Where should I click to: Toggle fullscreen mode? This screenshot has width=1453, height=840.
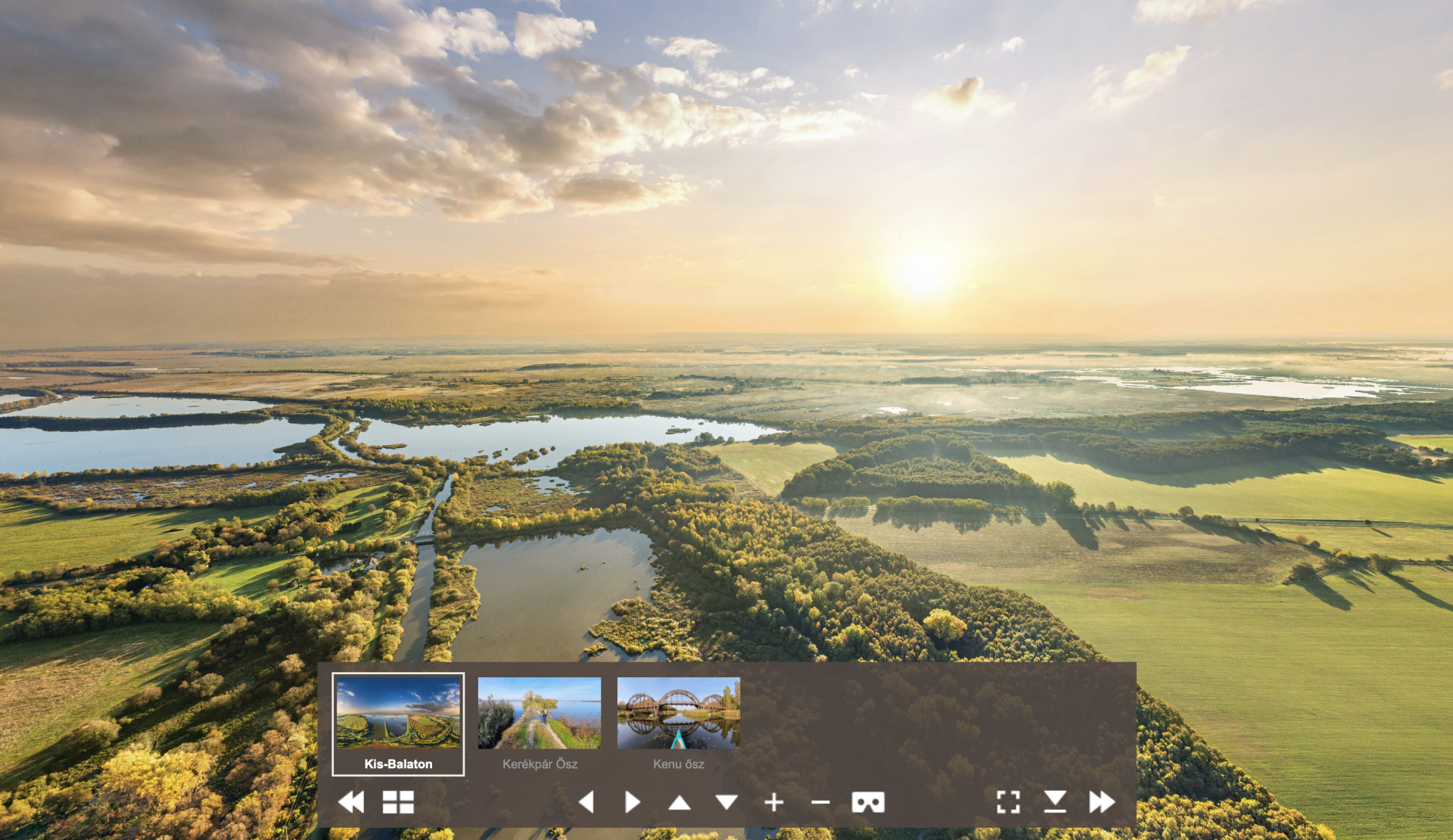coord(1008,802)
